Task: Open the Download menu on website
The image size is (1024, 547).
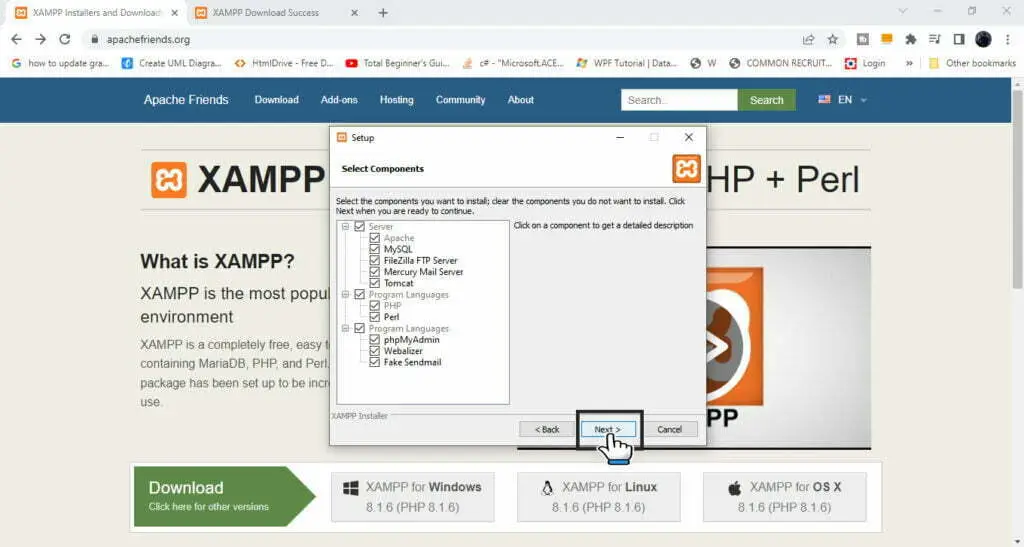Action: click(x=276, y=100)
